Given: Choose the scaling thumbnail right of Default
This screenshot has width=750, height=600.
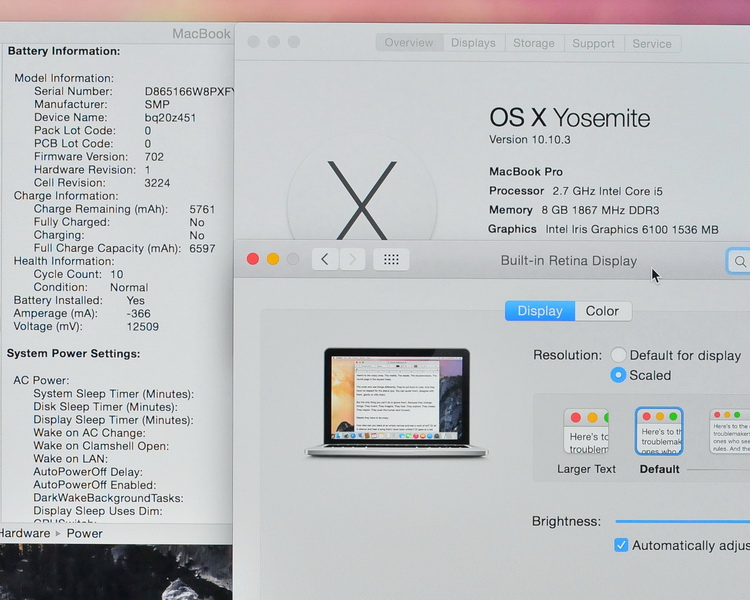Looking at the screenshot, I should pyautogui.click(x=729, y=431).
